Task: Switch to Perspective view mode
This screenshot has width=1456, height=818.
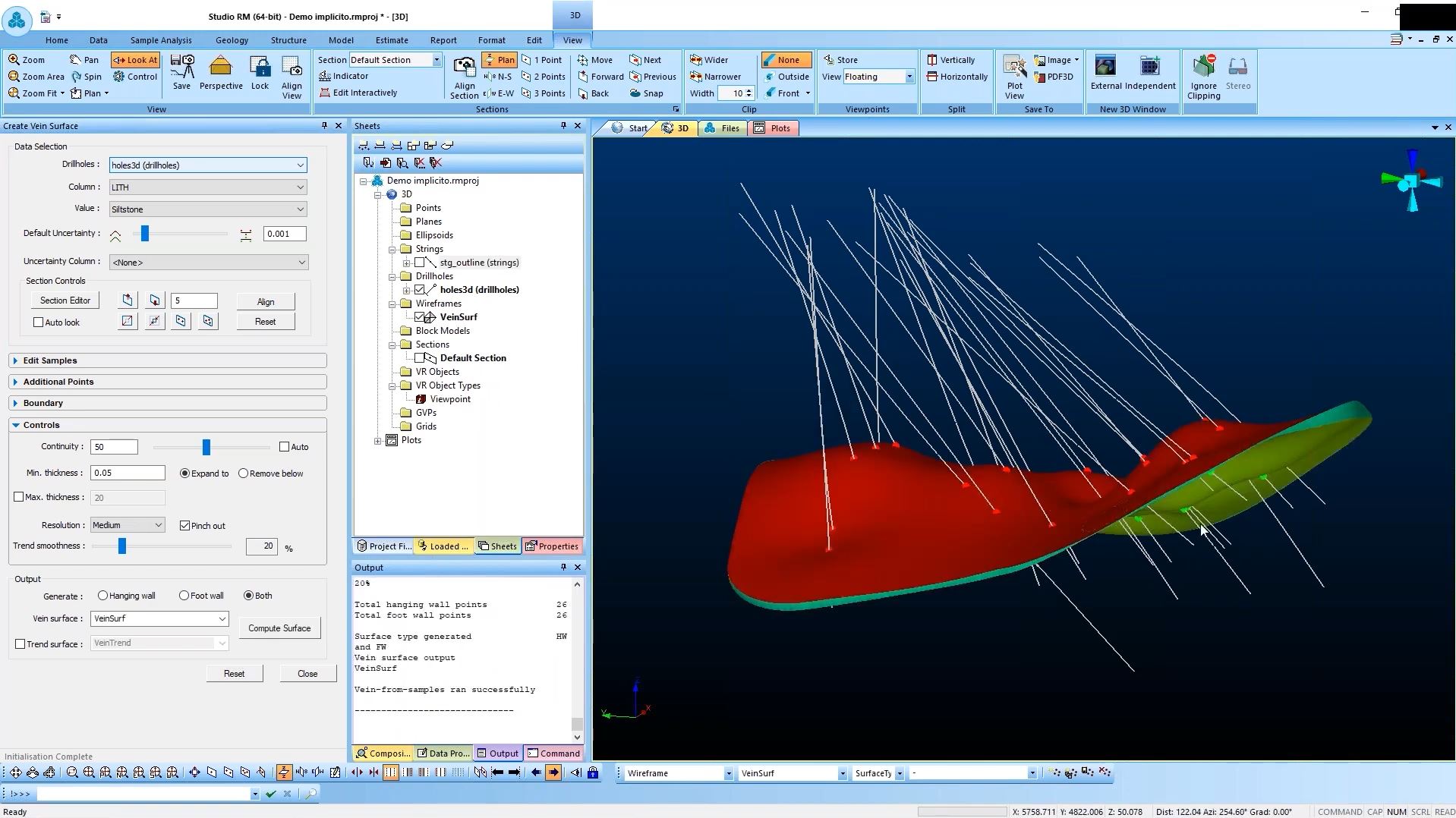Action: pos(221,73)
